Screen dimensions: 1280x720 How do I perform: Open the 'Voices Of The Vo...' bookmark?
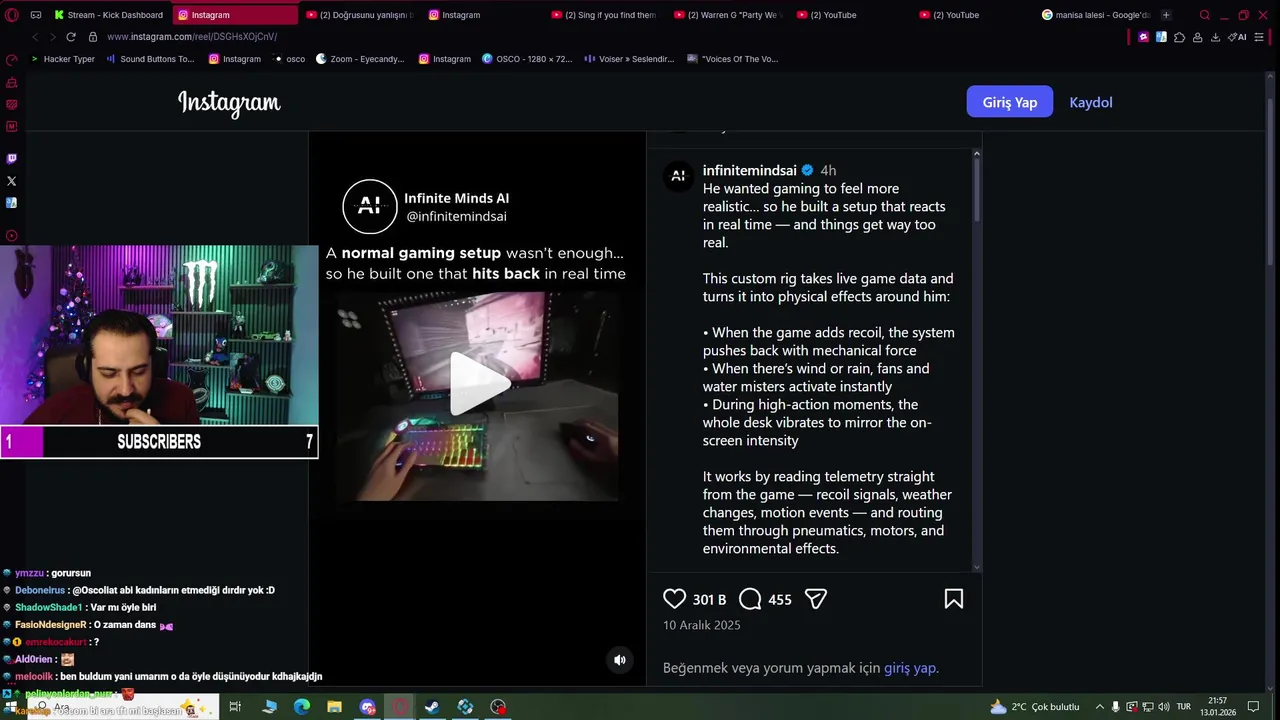(x=732, y=59)
